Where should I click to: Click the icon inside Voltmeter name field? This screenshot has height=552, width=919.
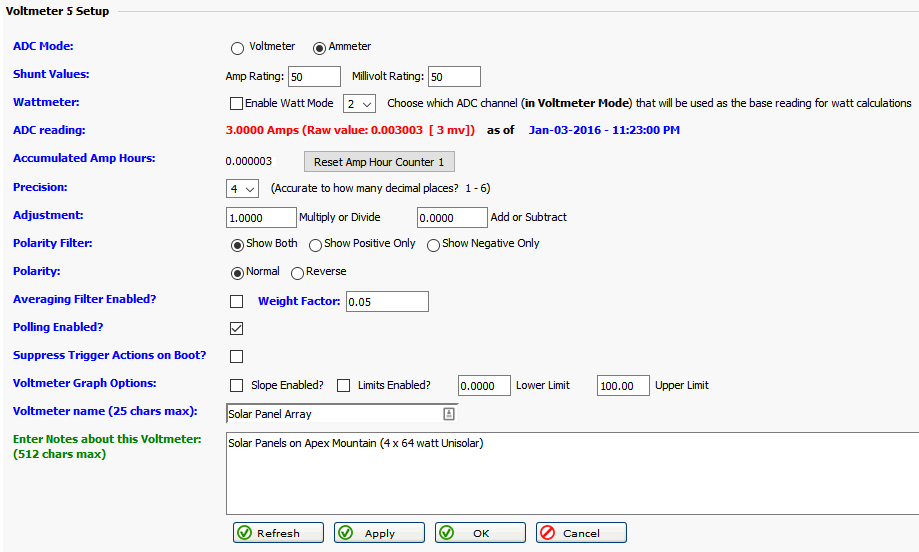(449, 414)
